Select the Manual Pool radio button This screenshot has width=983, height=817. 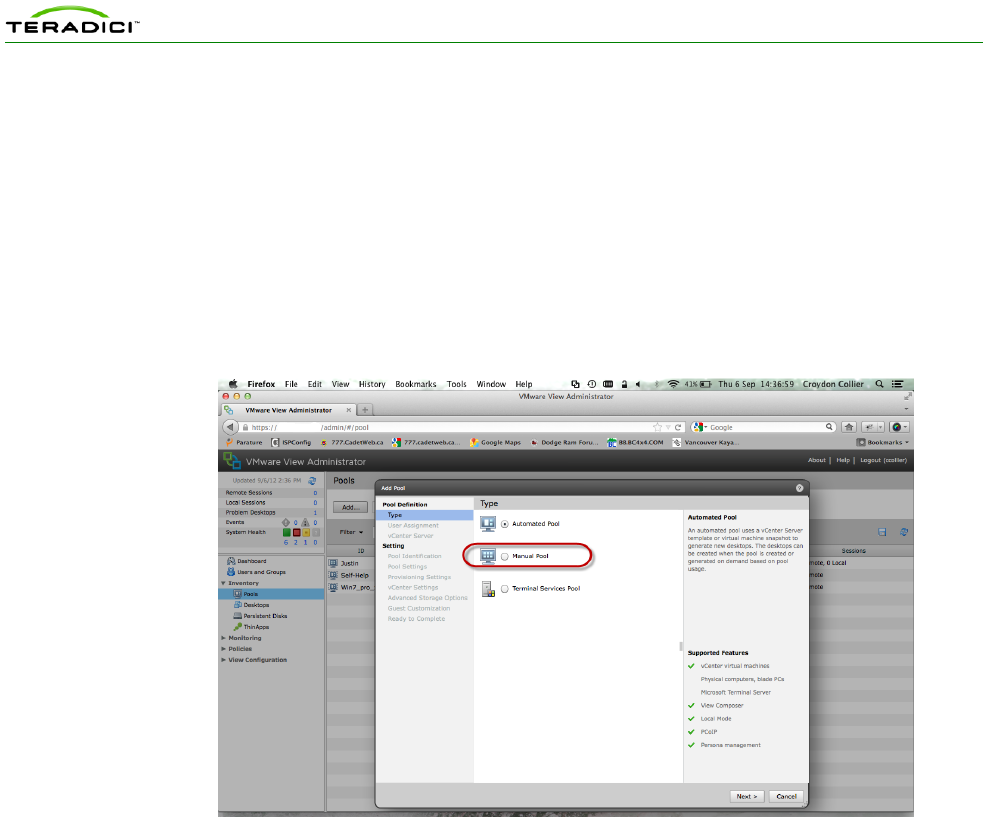[505, 557]
